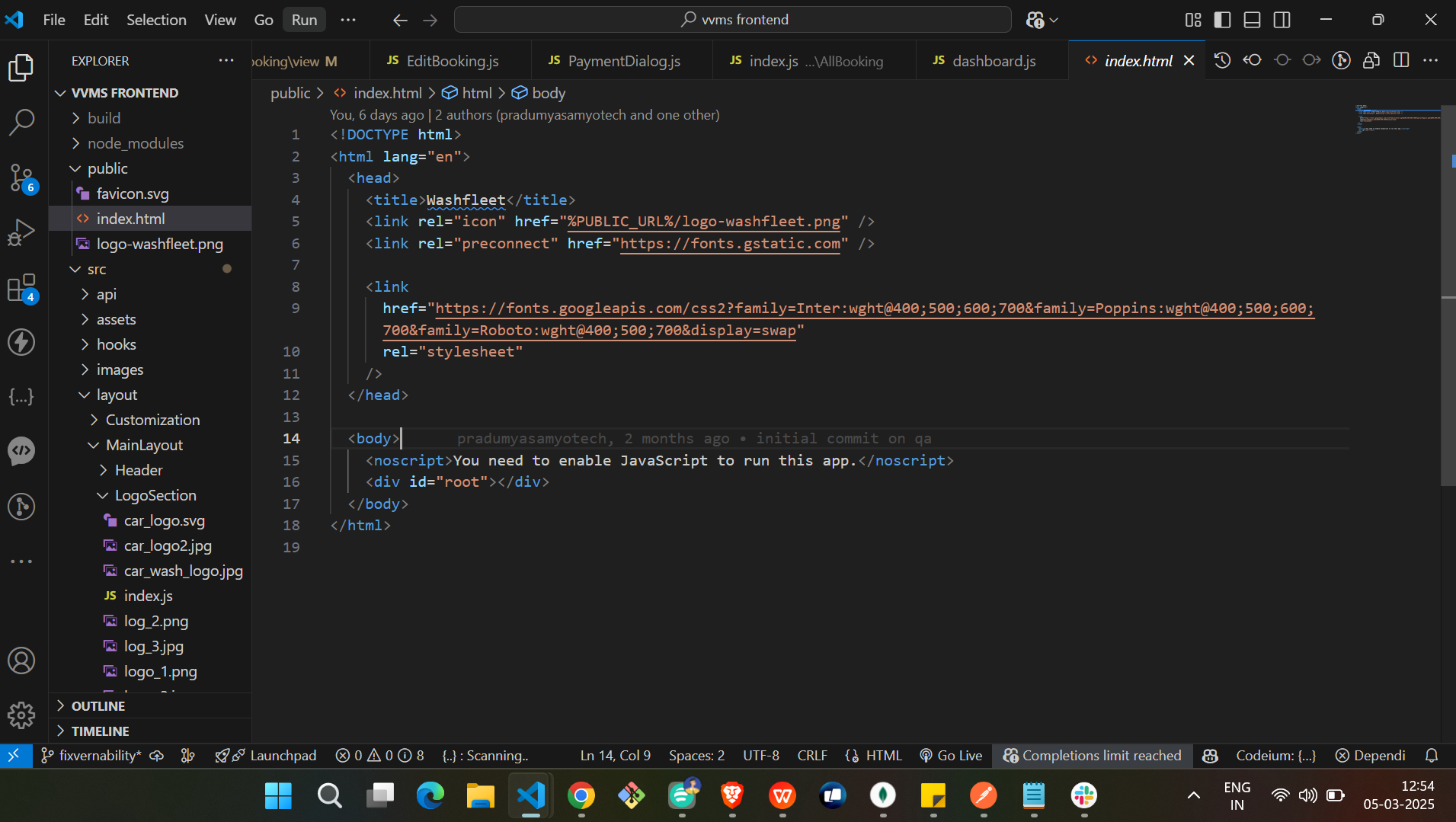Image resolution: width=1456 pixels, height=822 pixels.
Task: Open the Selection menu
Action: [x=156, y=20]
